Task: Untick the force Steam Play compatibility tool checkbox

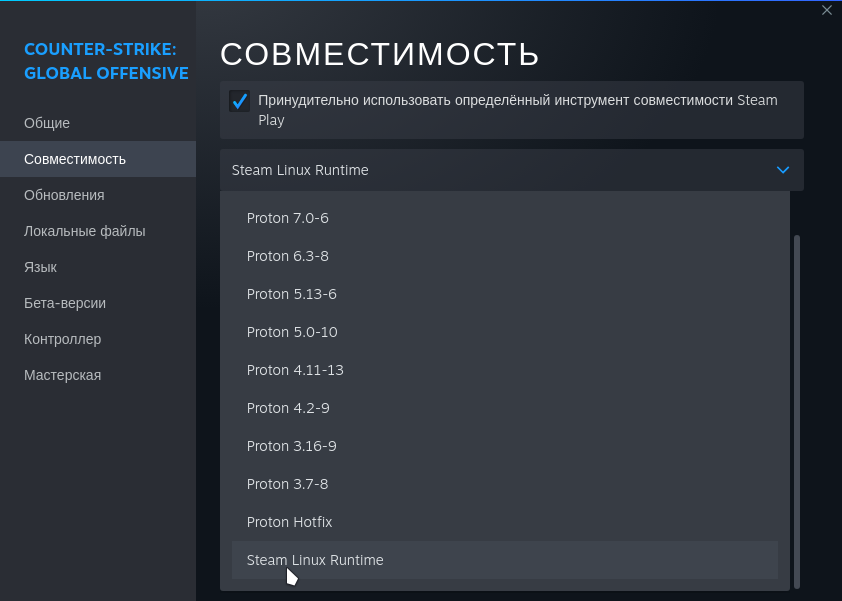Action: 239,101
